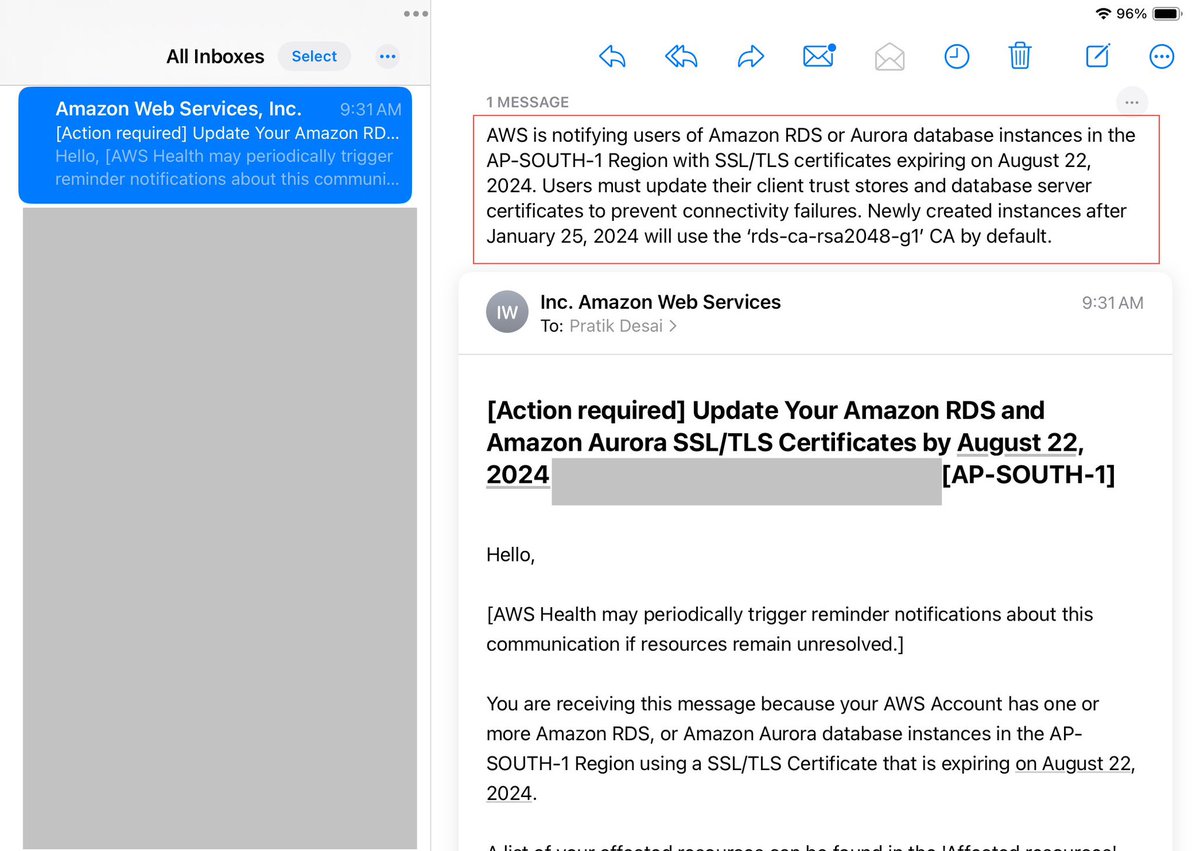Set a reminder with the clock icon
Screen dimensions: 1200x851
[x=957, y=57]
